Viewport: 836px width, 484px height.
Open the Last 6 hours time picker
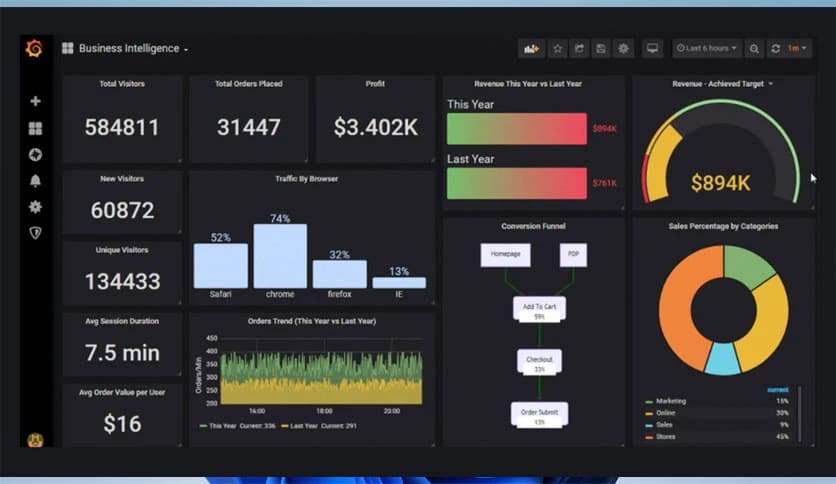707,48
